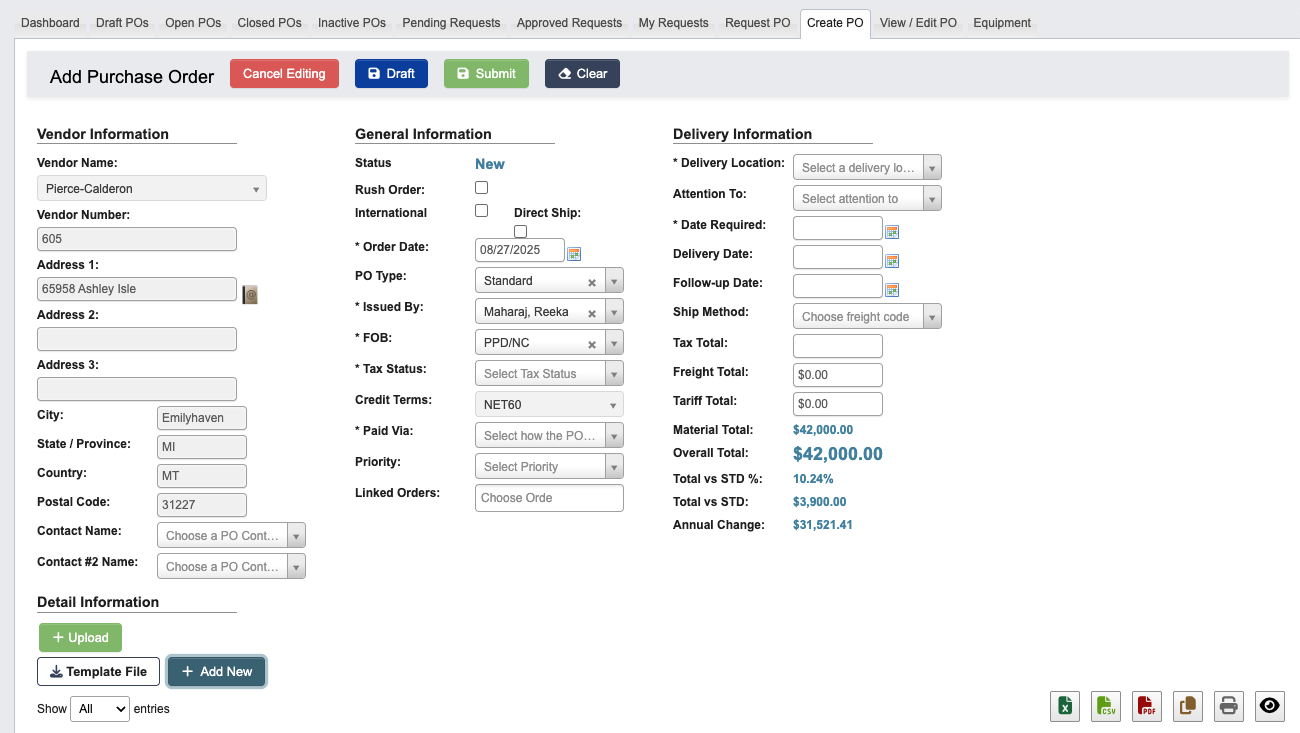Remove the FOB PPD/NC selection

[592, 344]
